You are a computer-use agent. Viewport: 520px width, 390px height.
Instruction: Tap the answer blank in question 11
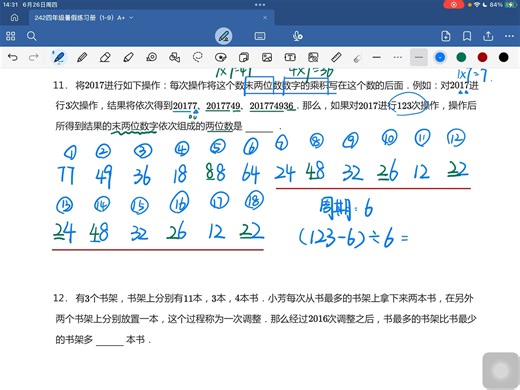coord(259,128)
